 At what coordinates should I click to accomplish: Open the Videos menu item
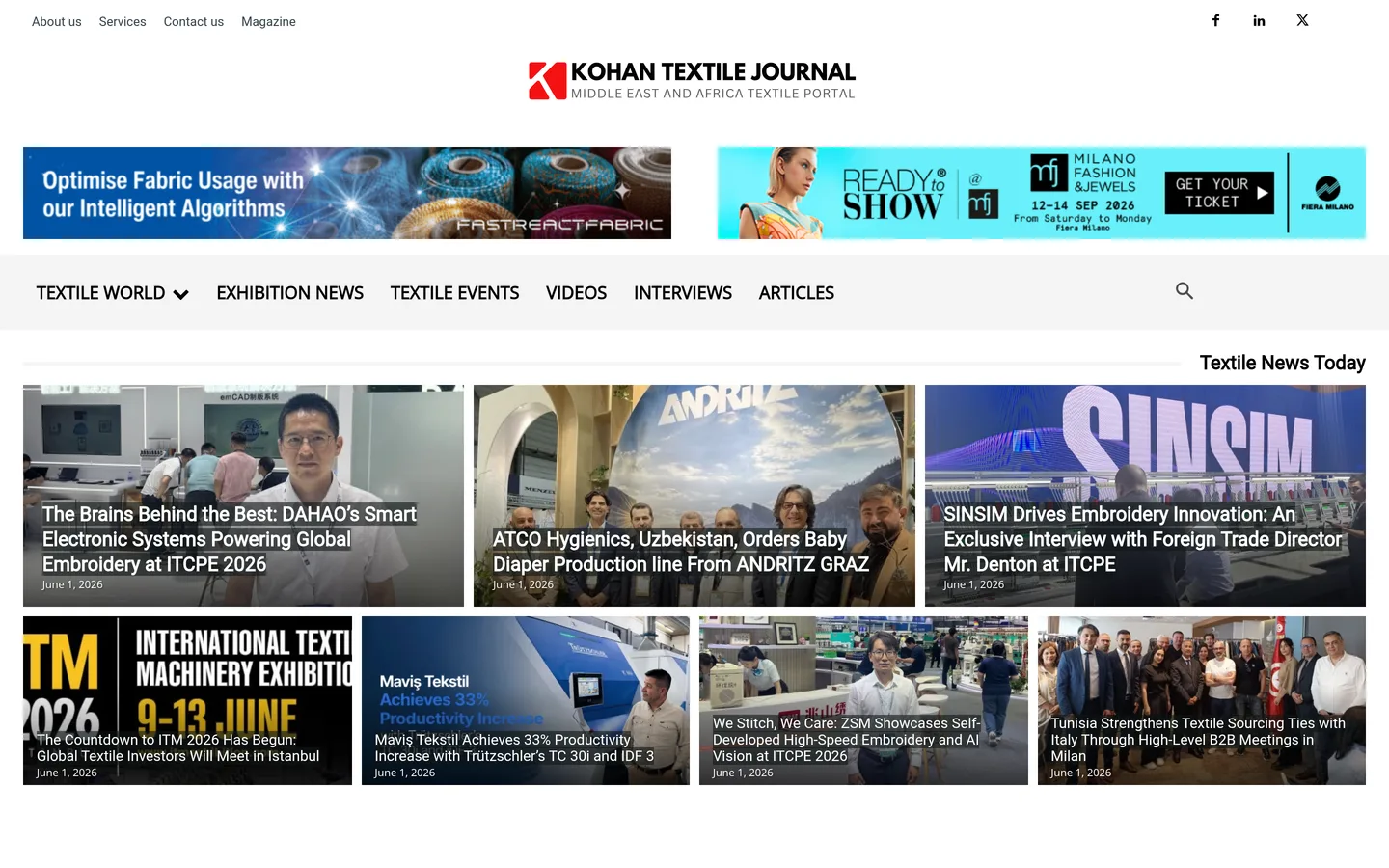576,293
